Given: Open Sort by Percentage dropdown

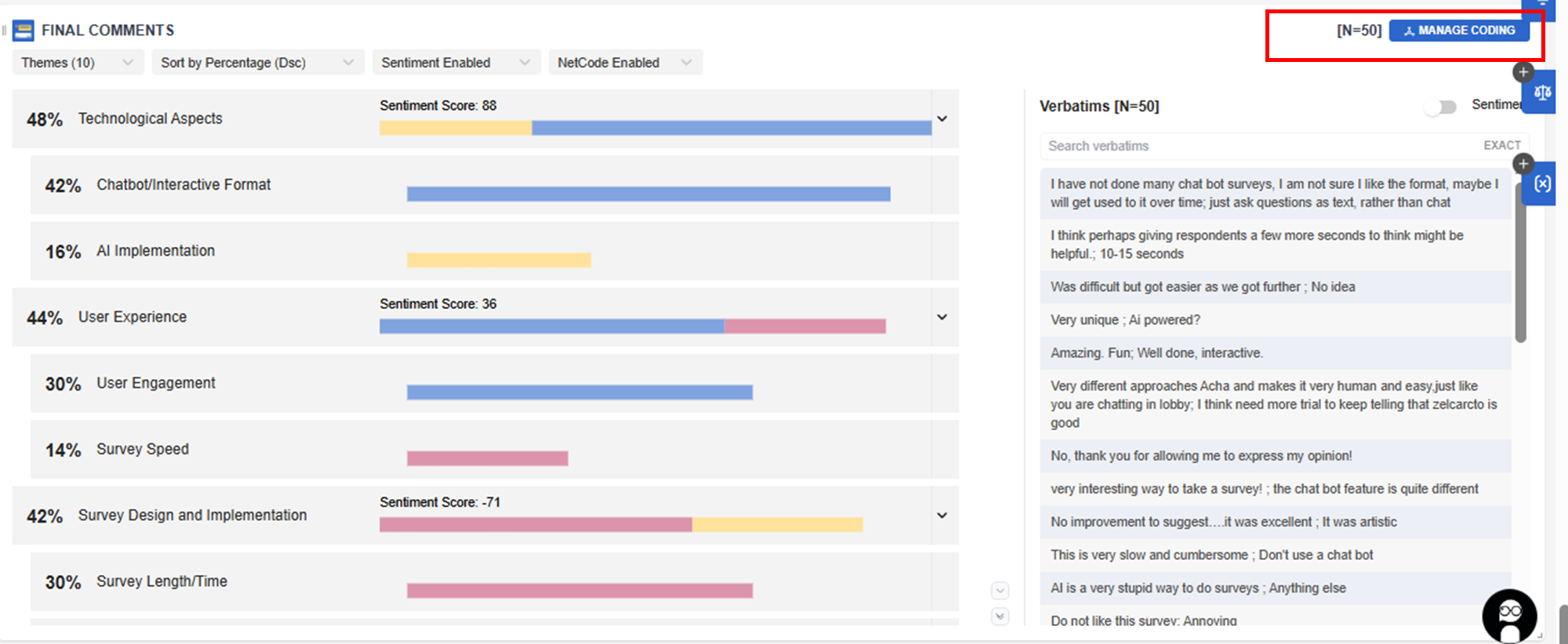Looking at the screenshot, I should 257,63.
